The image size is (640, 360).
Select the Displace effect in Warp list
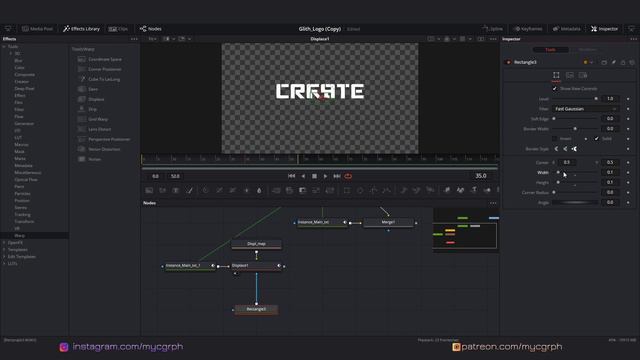tap(96, 99)
